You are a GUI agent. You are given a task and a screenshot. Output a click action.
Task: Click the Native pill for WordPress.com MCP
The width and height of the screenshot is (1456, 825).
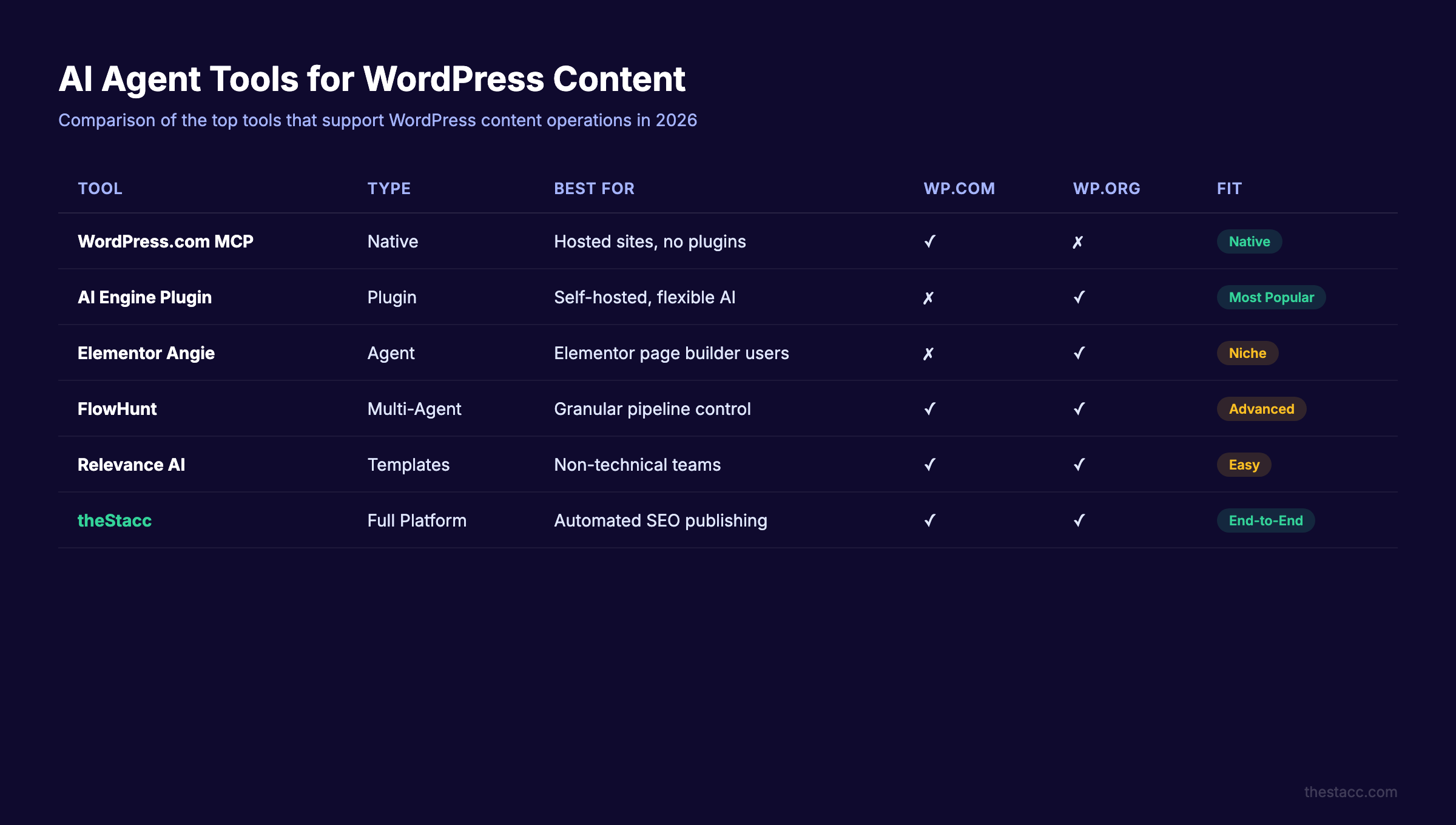(1248, 241)
